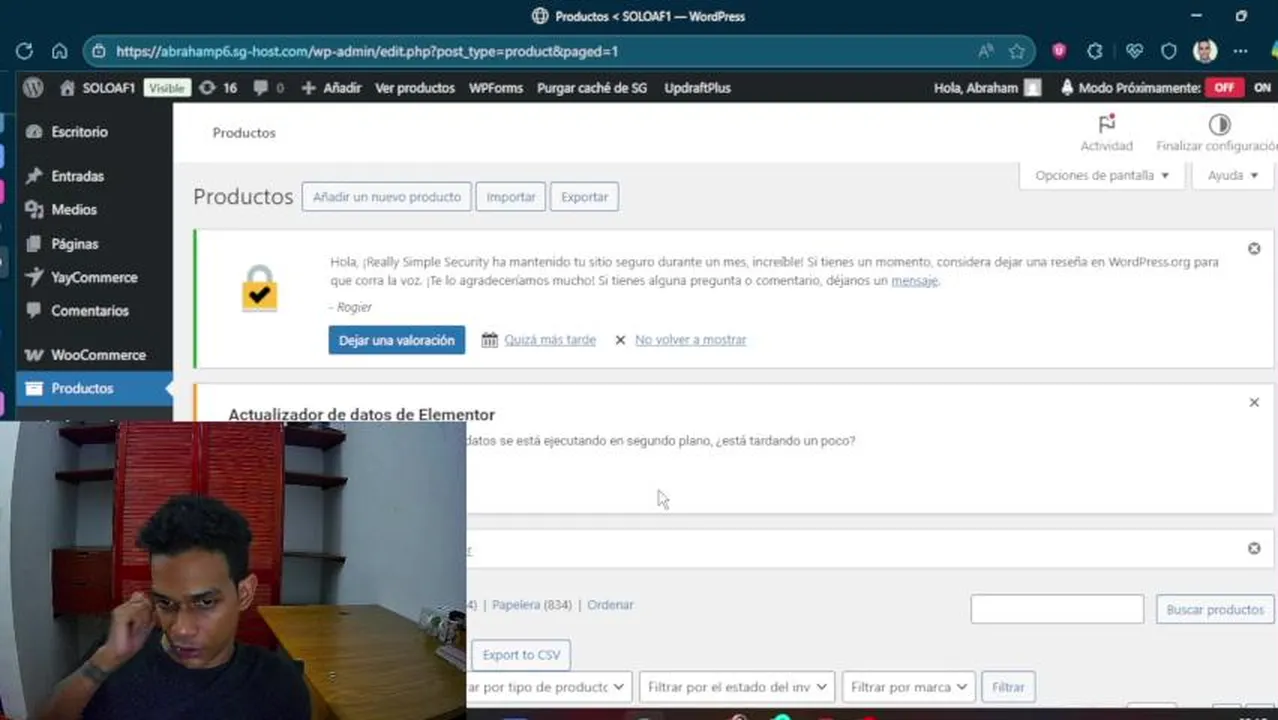Screen dimensions: 1278x720
Task: Open the Actividad flag panel
Action: 1106,133
